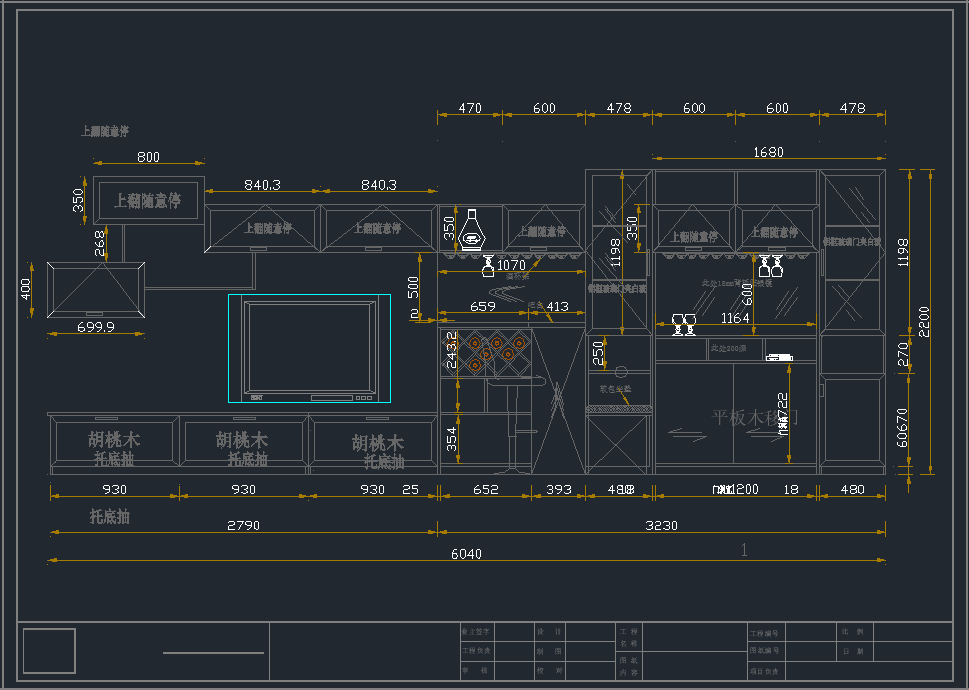
Task: Click the 平板木移门 sliding door label
Action: pos(754,418)
